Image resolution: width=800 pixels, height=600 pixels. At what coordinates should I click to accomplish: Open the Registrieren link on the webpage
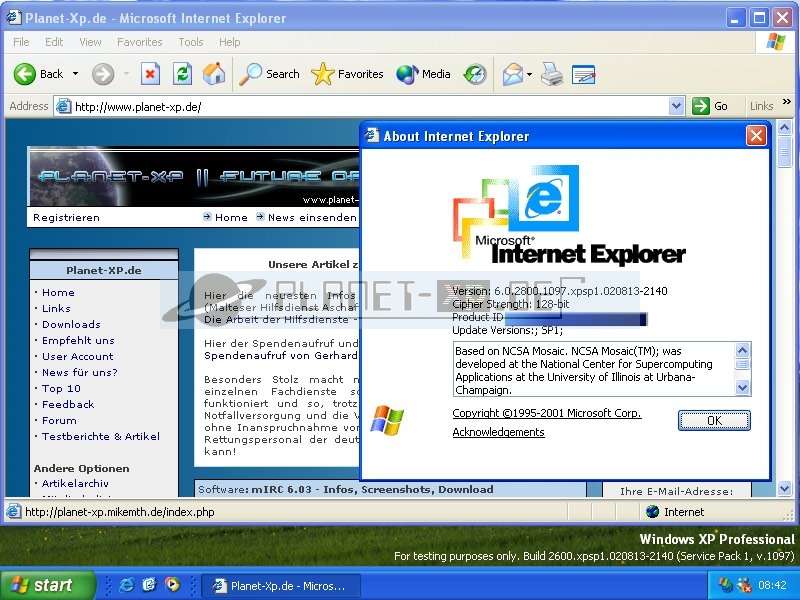66,217
